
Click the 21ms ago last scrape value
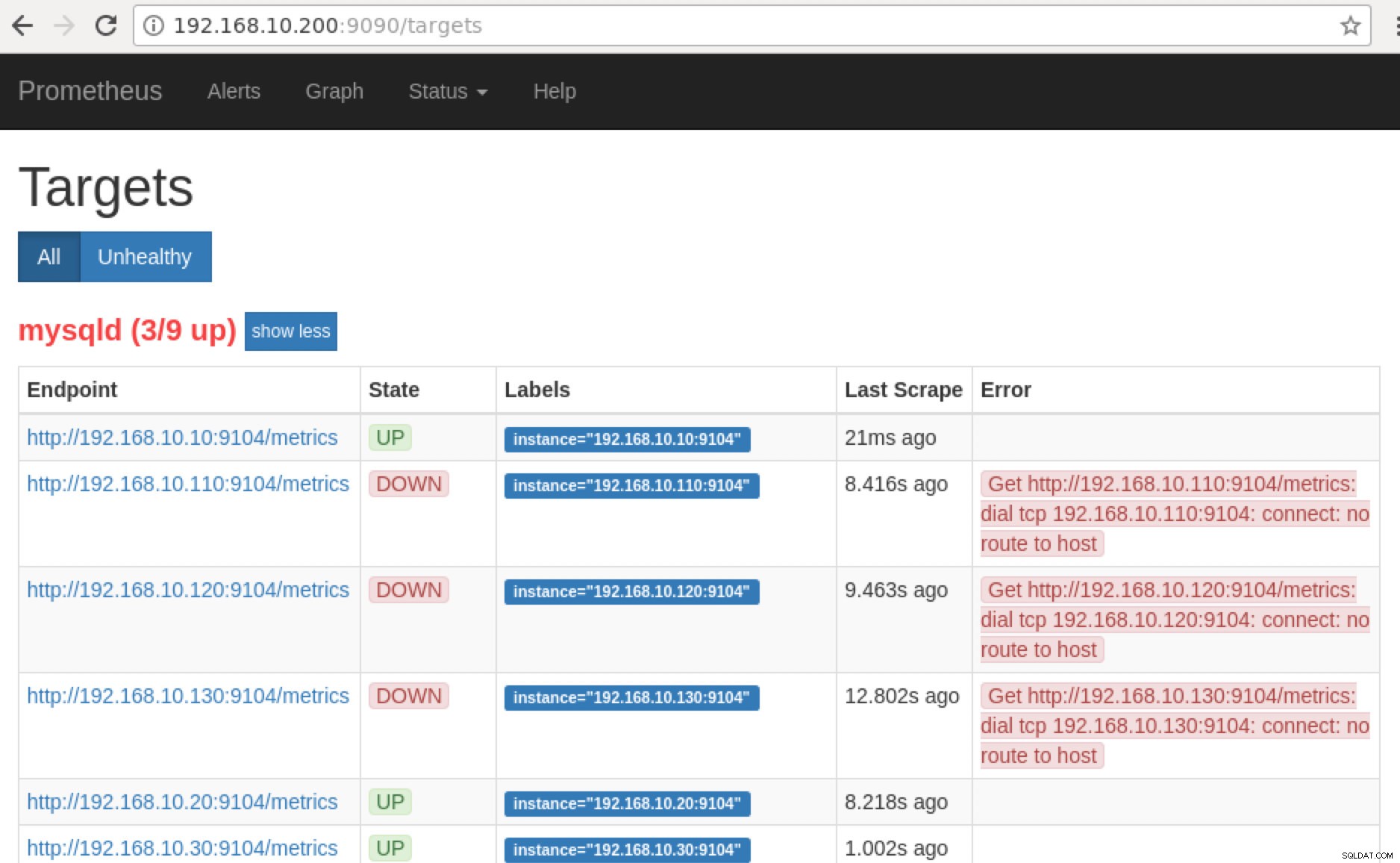point(890,437)
